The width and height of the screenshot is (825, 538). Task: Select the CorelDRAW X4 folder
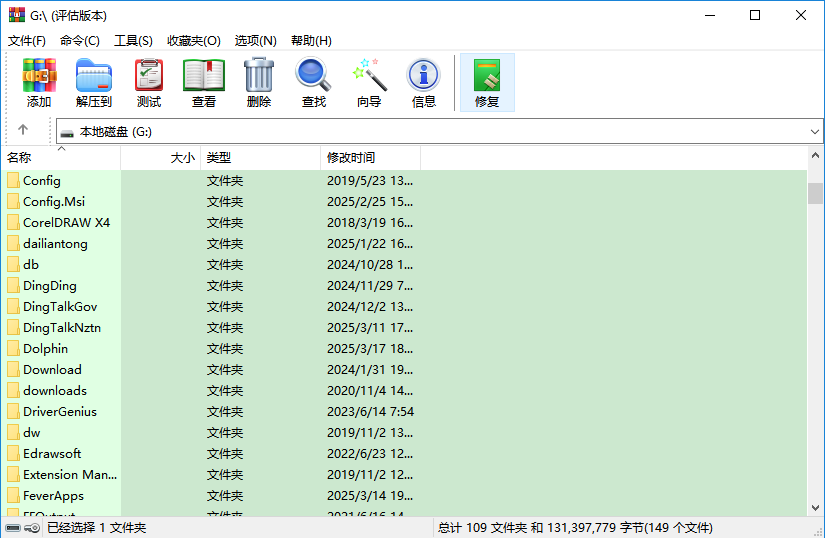(x=66, y=223)
